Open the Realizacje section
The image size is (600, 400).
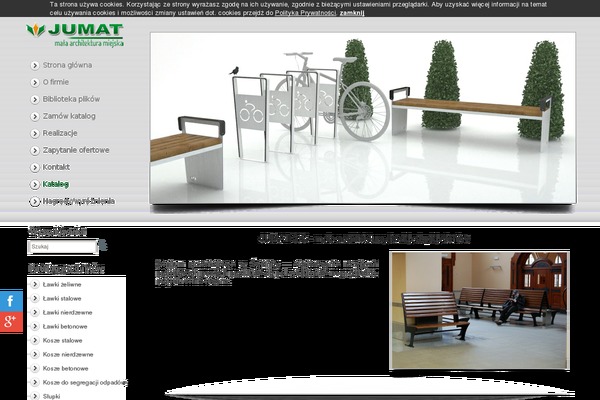click(60, 133)
